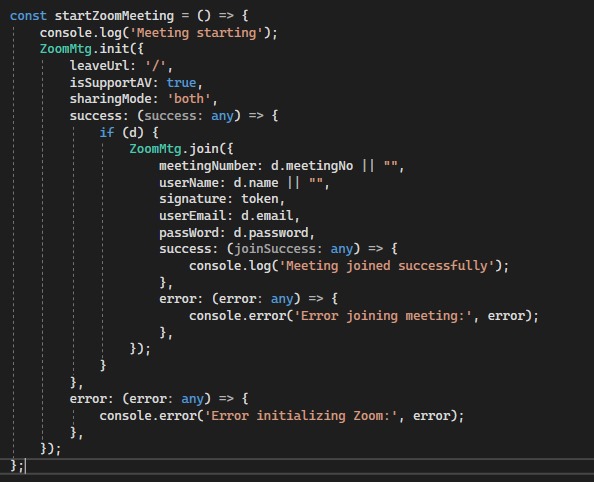Click d.meetingNo in the code
594x482 pixels.
[312, 166]
